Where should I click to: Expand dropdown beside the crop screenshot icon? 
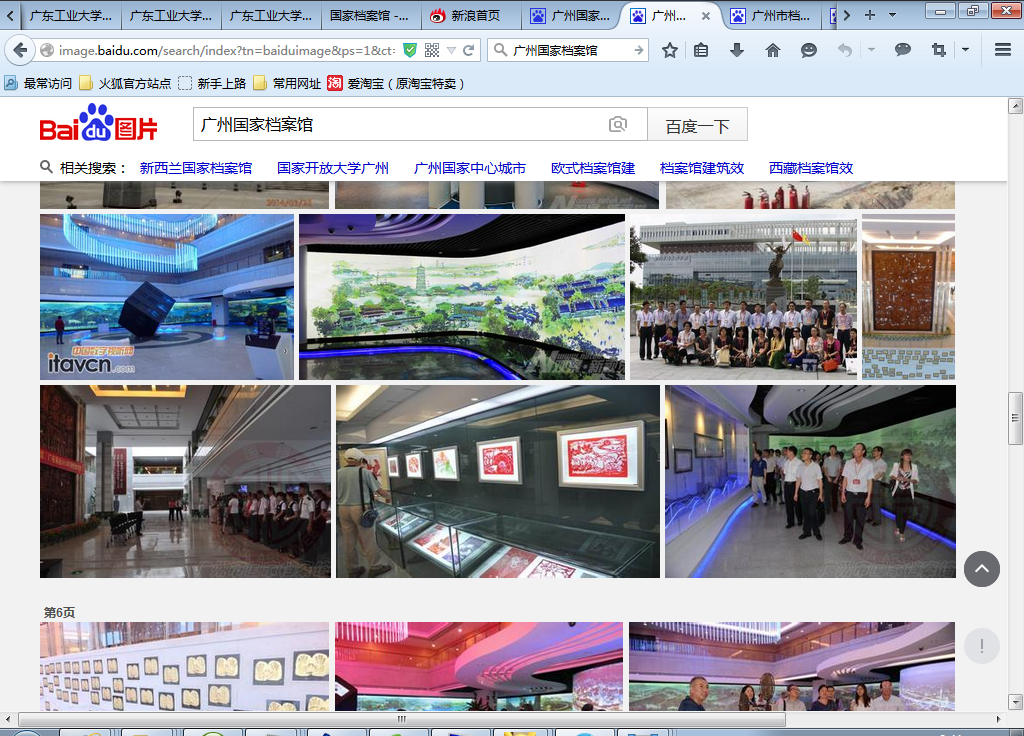click(965, 50)
